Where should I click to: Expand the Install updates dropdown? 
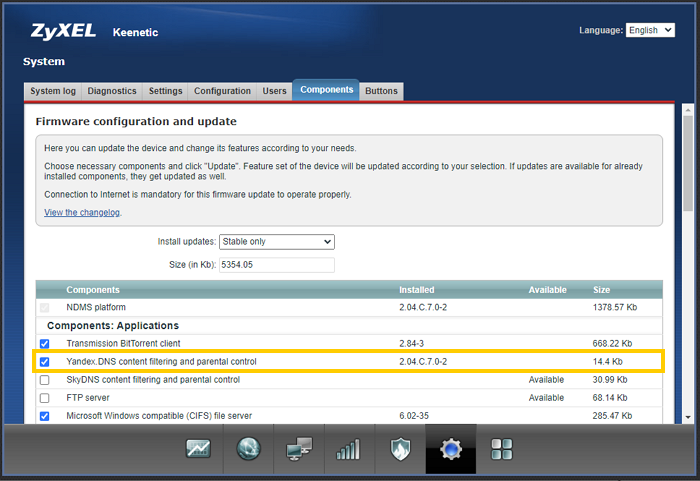pyautogui.click(x=276, y=242)
